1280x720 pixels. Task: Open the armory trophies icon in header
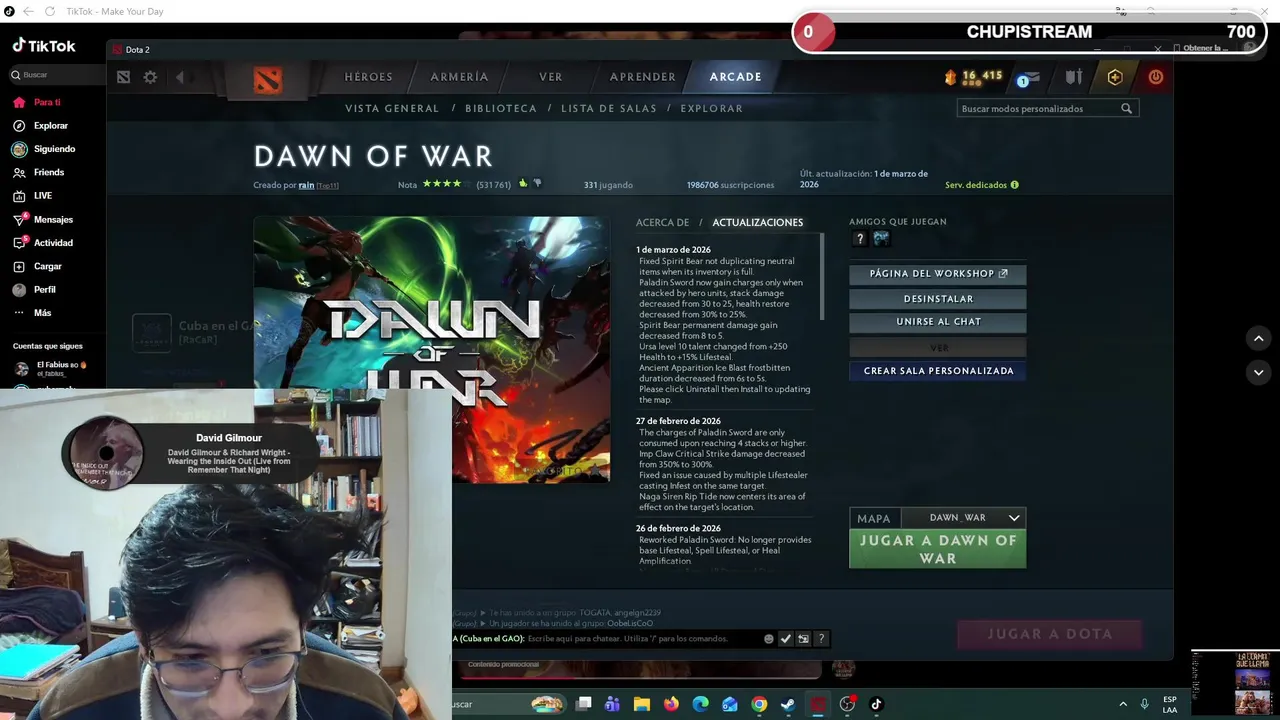[x=1074, y=77]
